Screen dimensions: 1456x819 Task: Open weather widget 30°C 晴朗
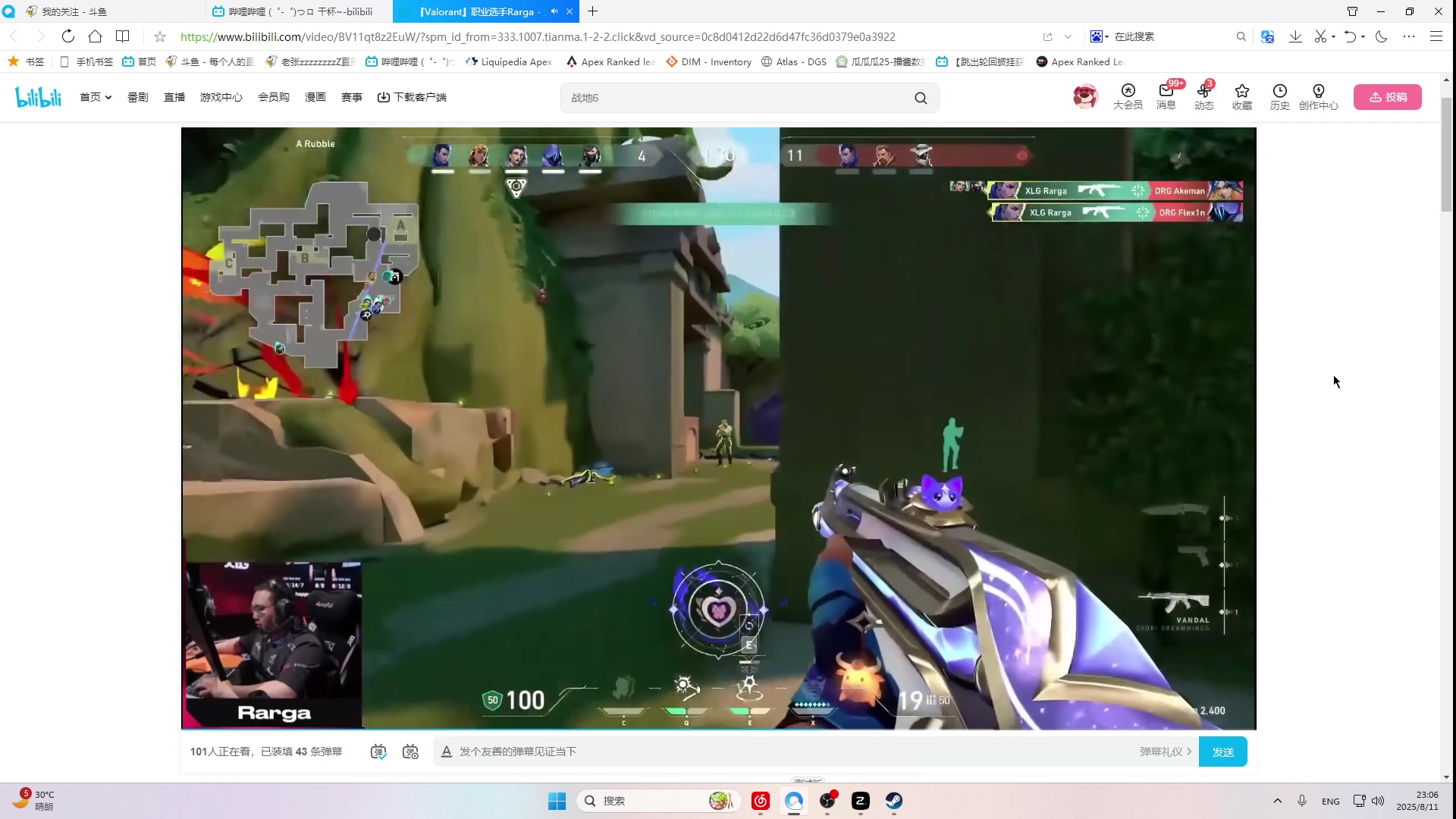point(34,801)
